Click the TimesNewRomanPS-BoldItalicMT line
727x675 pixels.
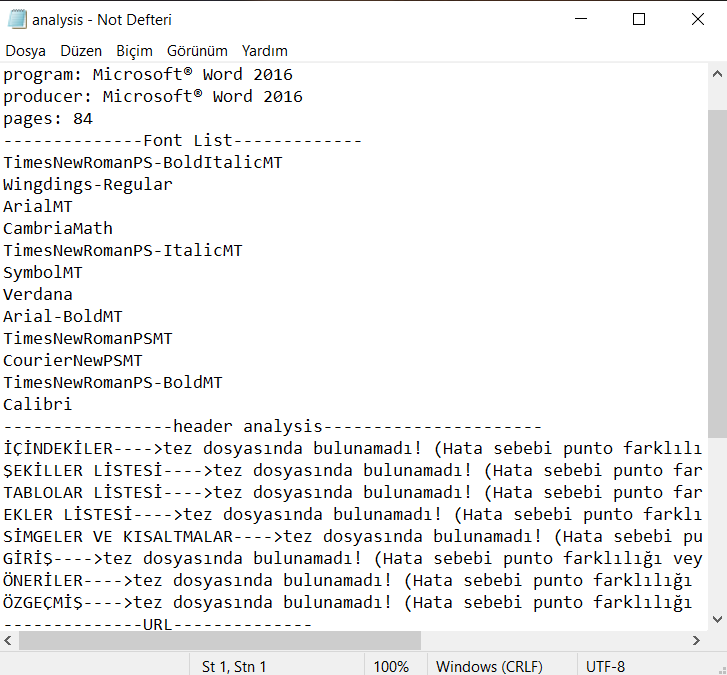pyautogui.click(x=143, y=163)
